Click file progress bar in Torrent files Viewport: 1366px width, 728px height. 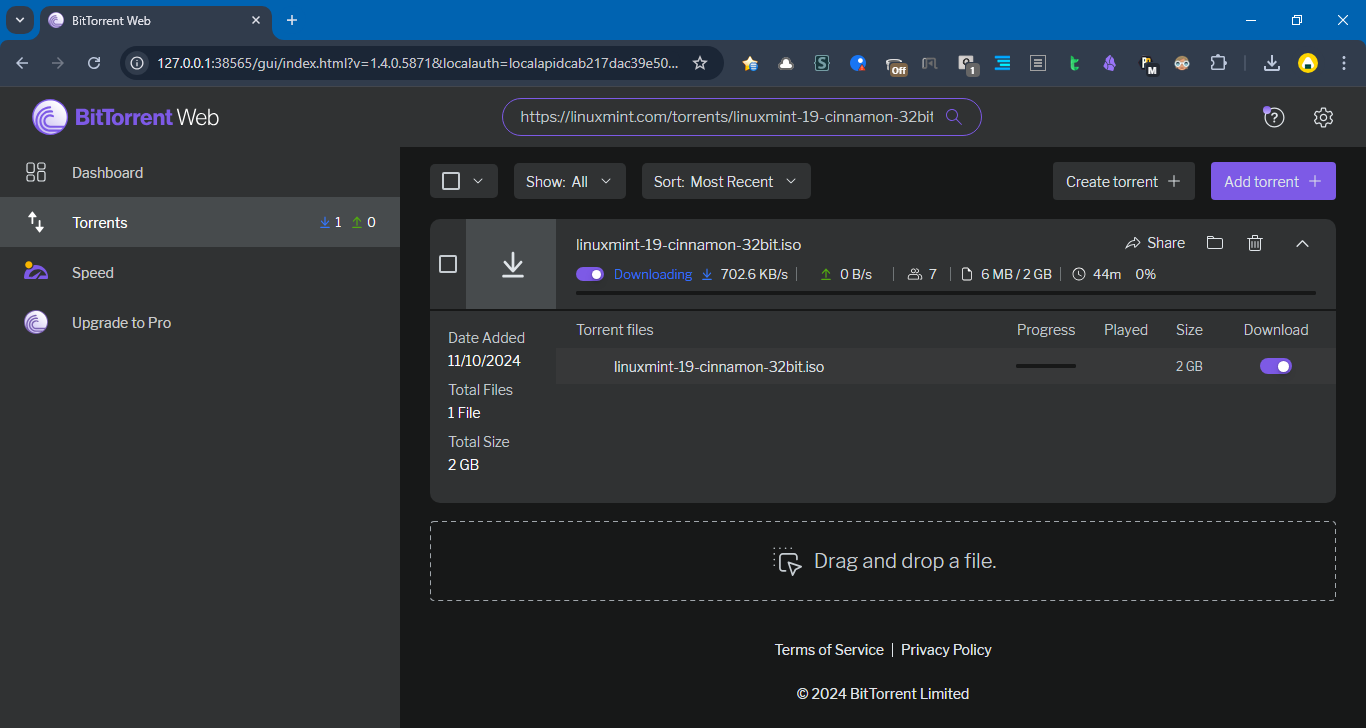coord(1046,366)
